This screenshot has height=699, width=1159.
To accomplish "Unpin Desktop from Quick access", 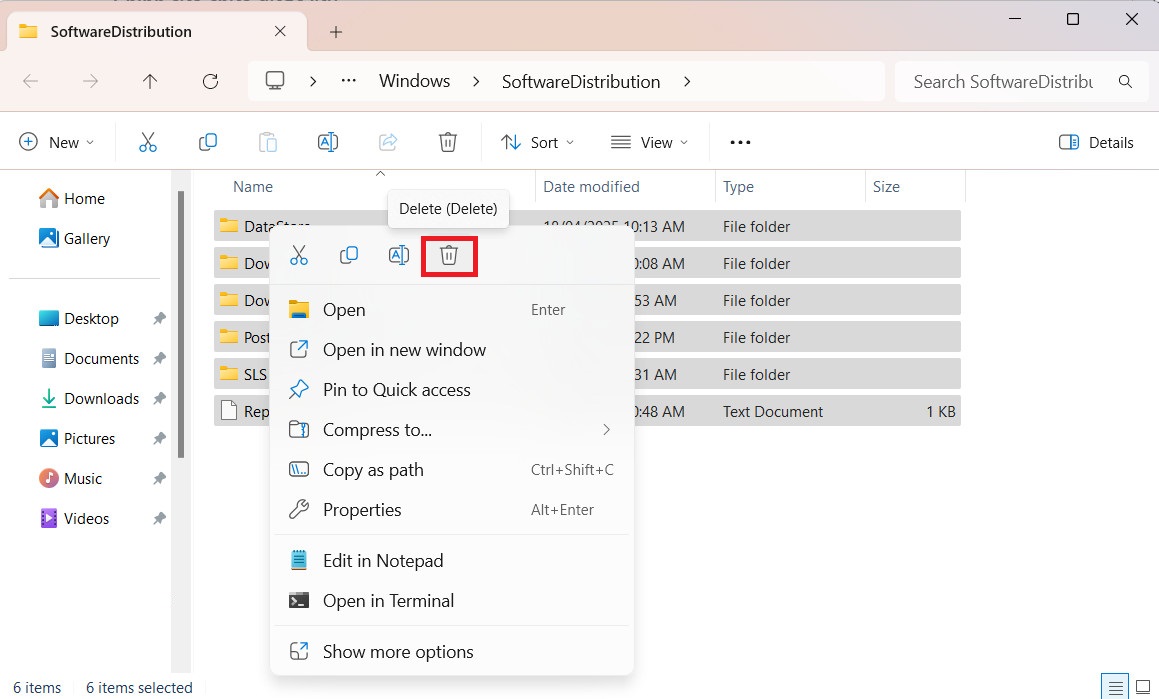I will click(159, 318).
